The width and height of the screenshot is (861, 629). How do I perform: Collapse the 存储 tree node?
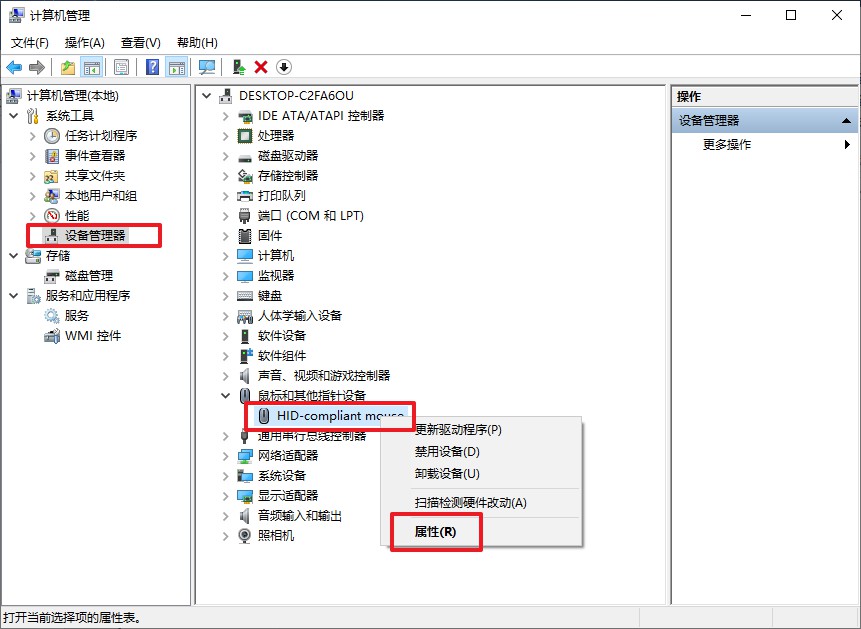[x=14, y=256]
